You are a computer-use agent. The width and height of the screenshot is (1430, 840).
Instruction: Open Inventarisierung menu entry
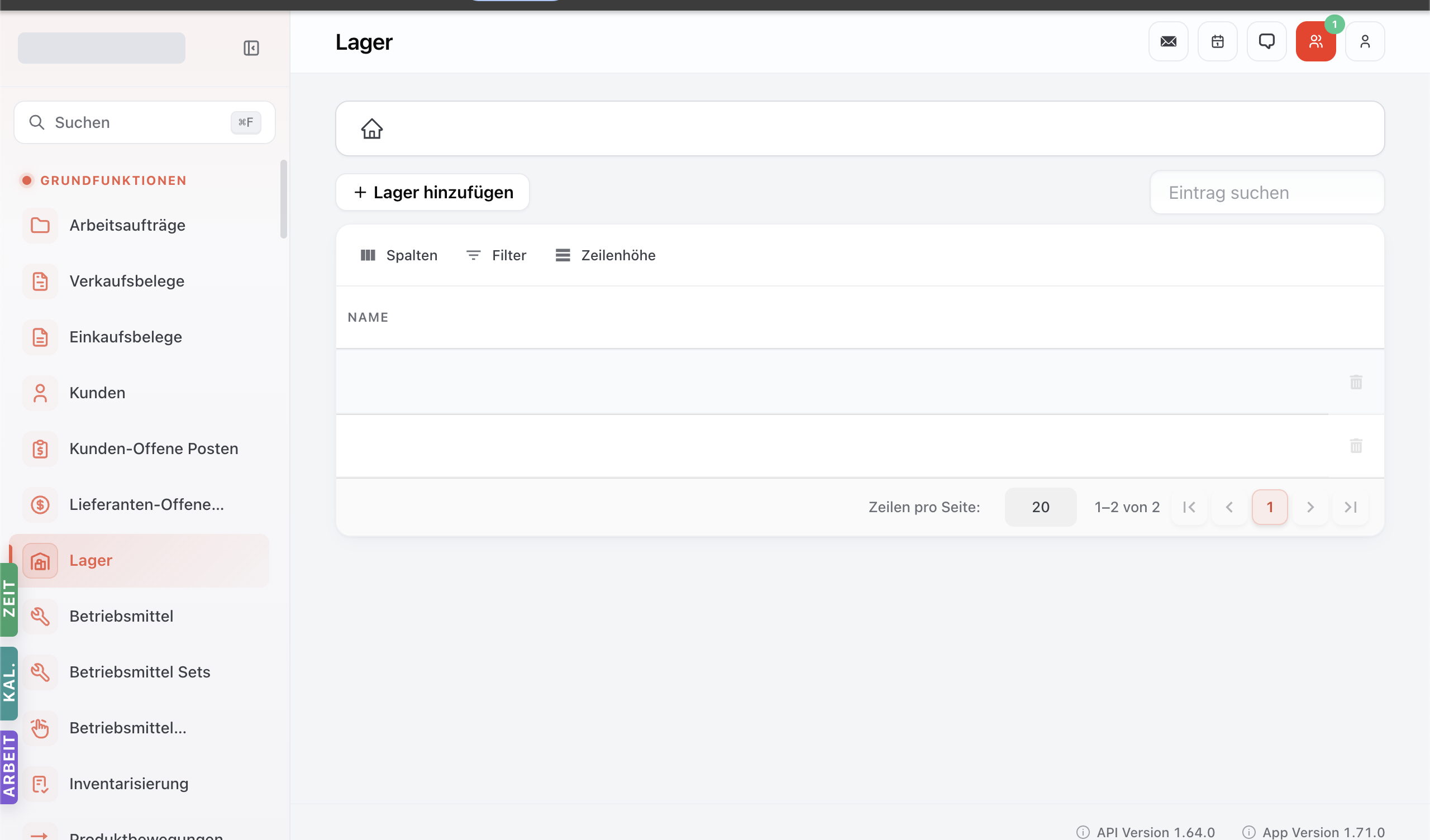pyautogui.click(x=139, y=784)
